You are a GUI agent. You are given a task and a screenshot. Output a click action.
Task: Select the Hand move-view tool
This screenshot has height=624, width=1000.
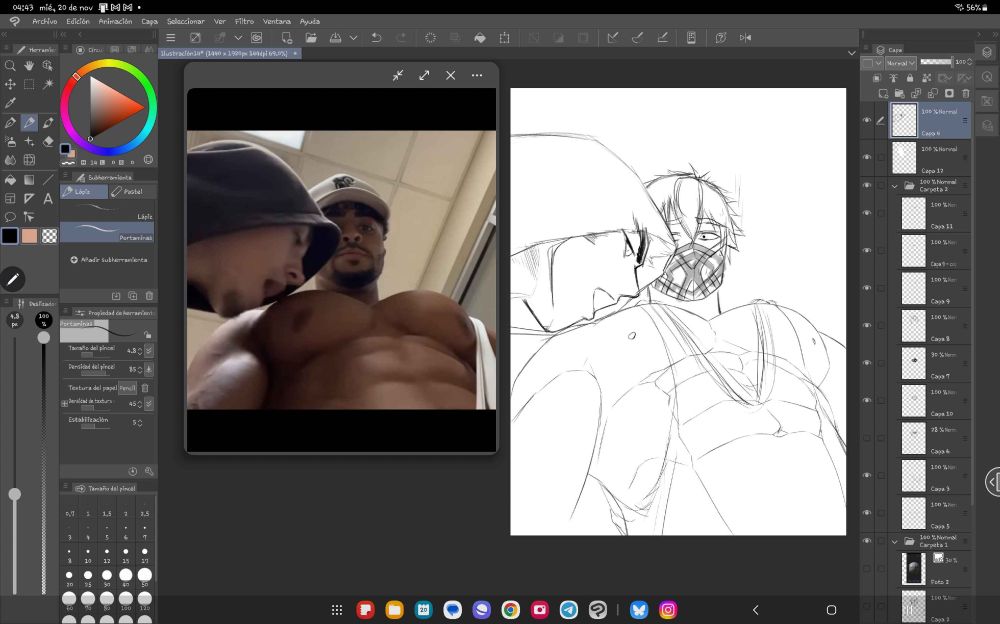coord(29,65)
